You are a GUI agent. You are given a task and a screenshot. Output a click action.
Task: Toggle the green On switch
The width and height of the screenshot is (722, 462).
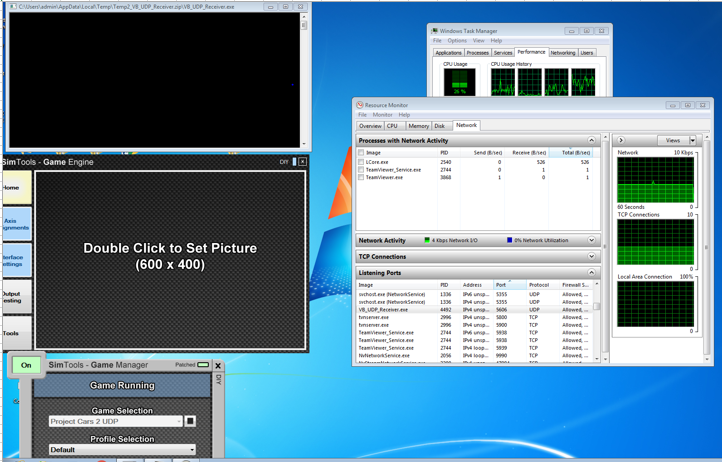click(x=26, y=365)
